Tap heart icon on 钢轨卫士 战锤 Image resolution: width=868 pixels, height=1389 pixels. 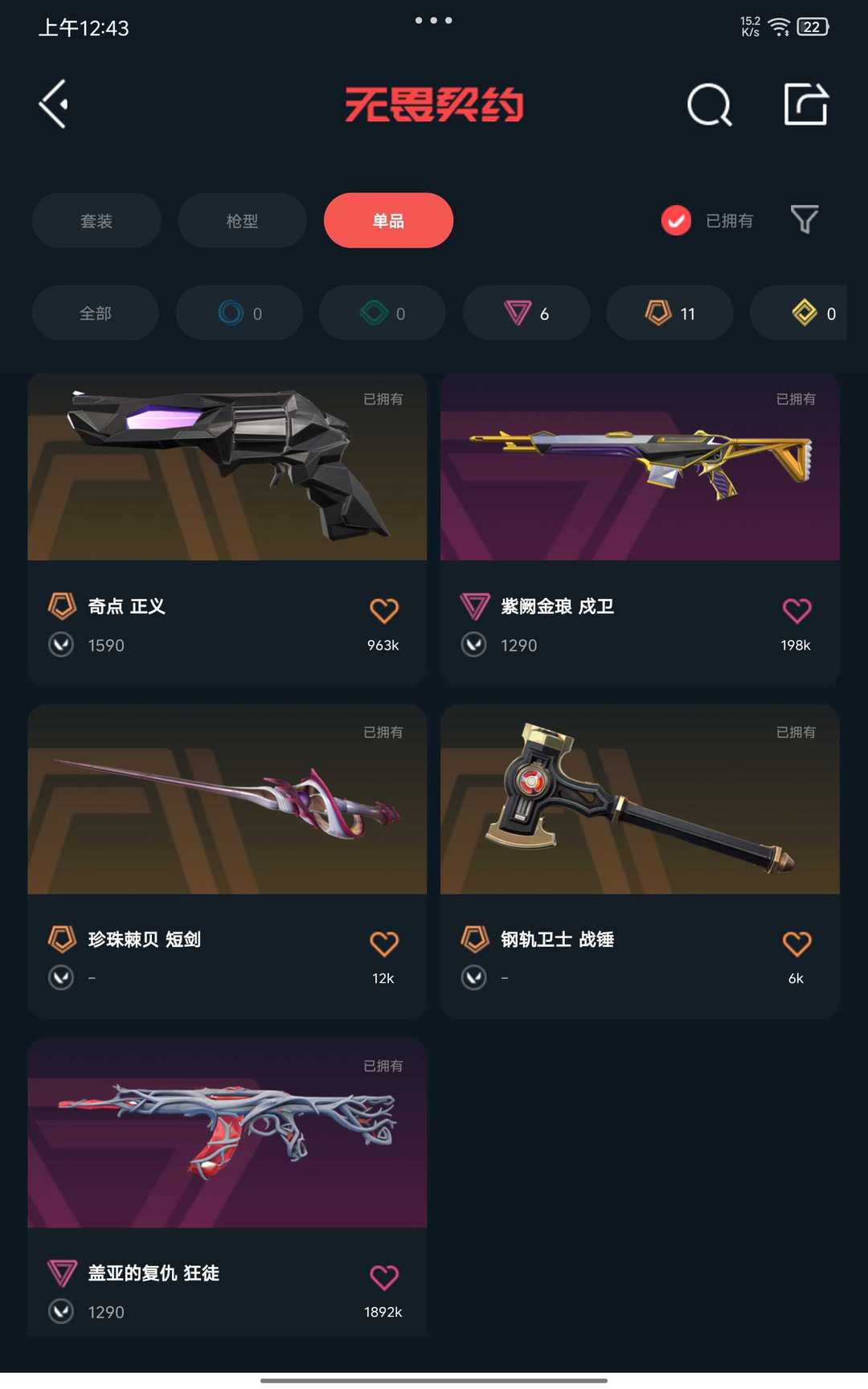[x=796, y=944]
